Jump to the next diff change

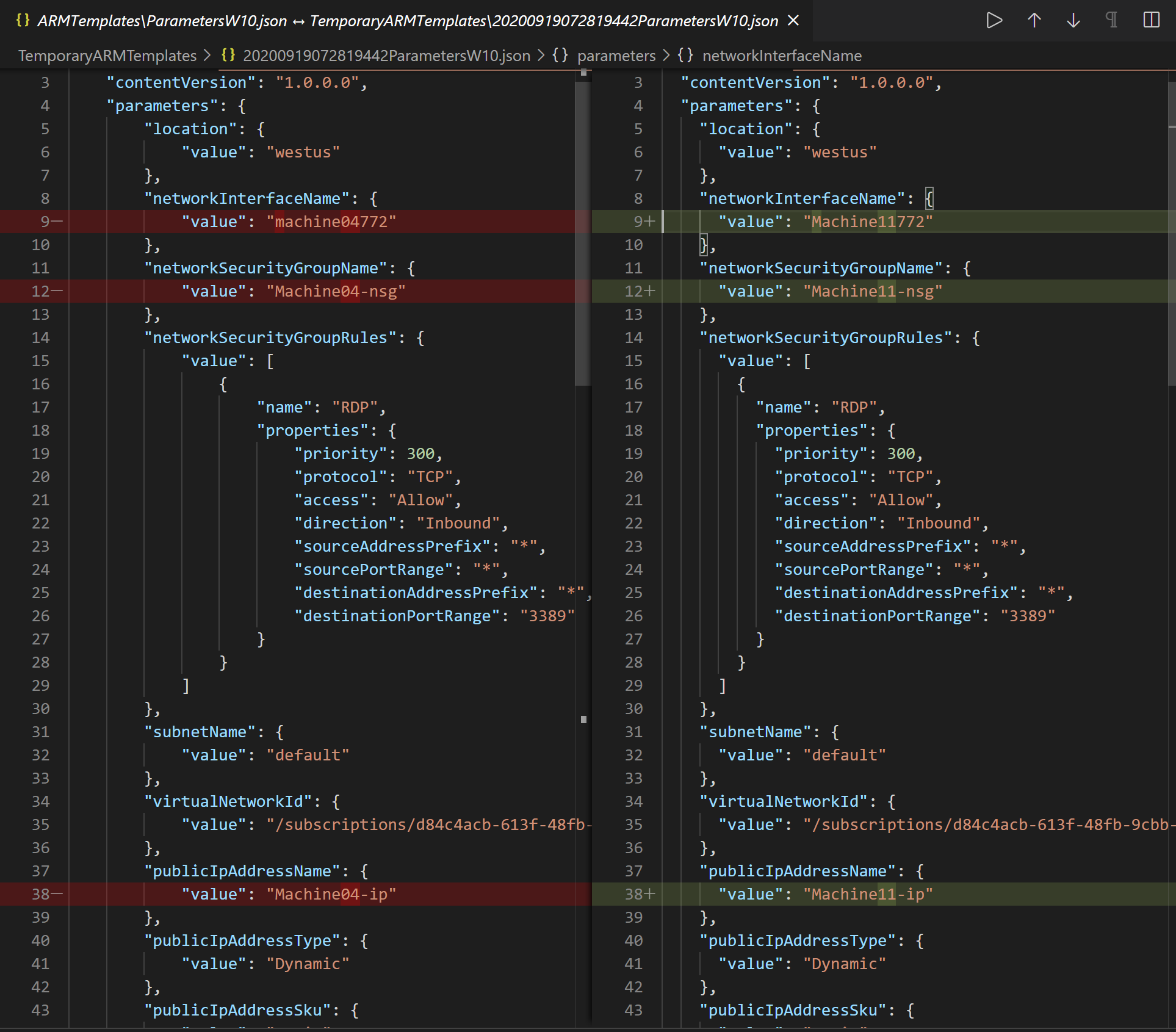(1073, 20)
